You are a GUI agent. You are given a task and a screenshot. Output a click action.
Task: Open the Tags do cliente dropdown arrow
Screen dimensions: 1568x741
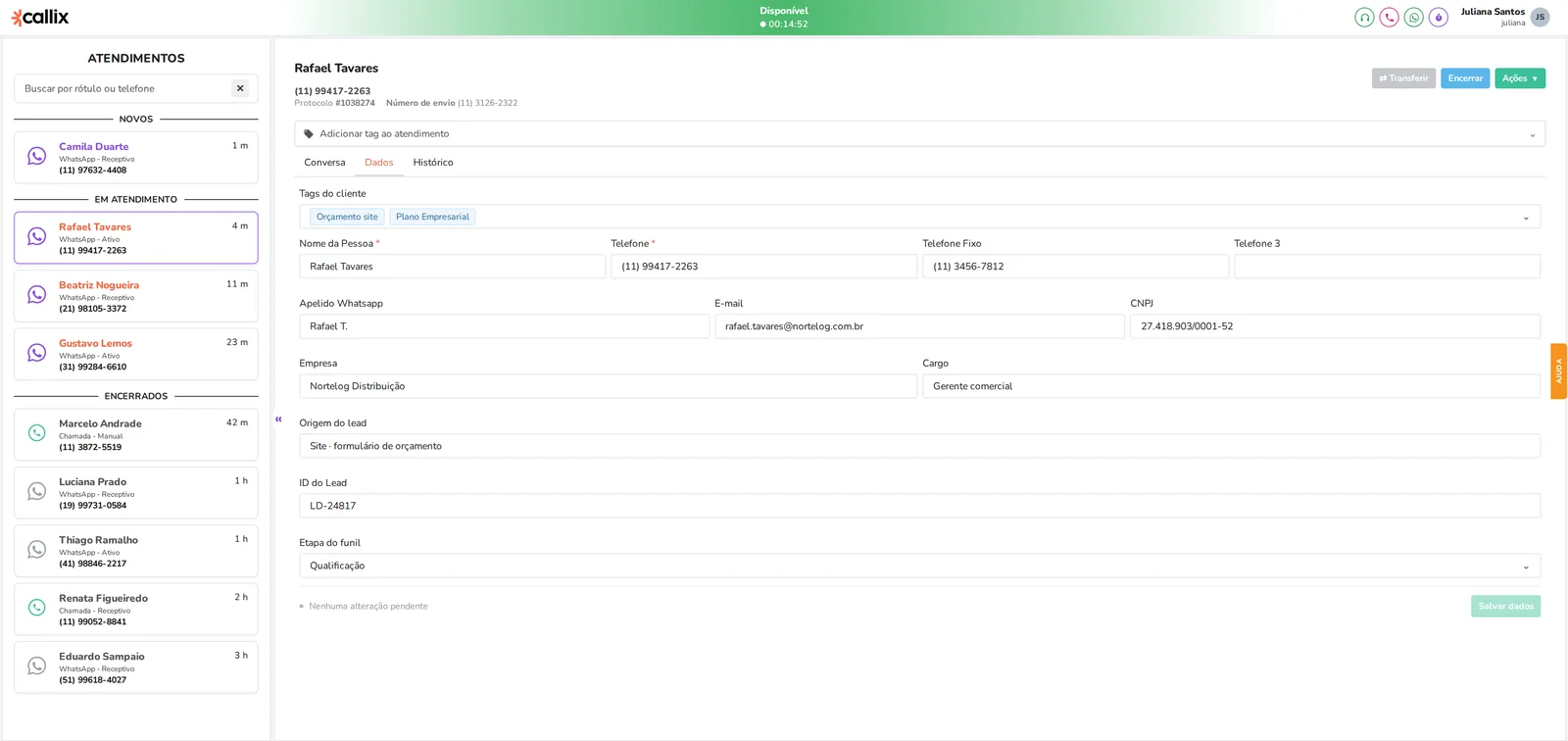click(x=1525, y=218)
